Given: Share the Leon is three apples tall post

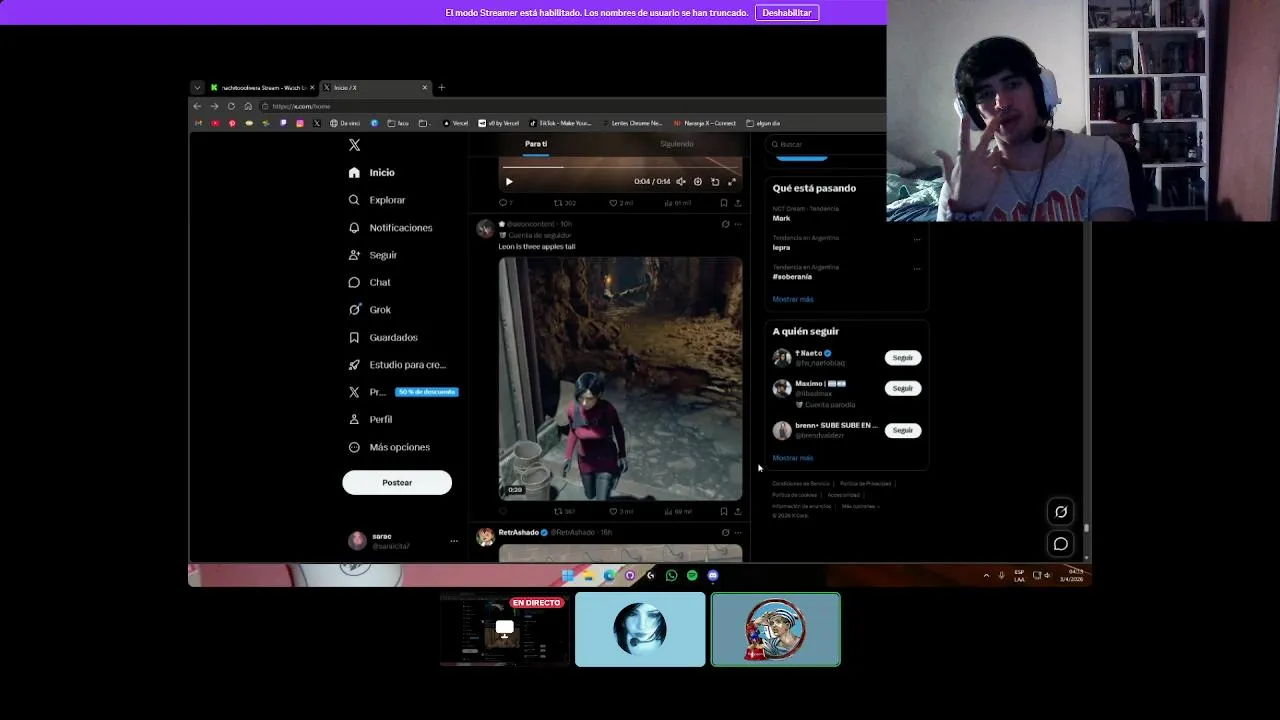Looking at the screenshot, I should point(738,512).
